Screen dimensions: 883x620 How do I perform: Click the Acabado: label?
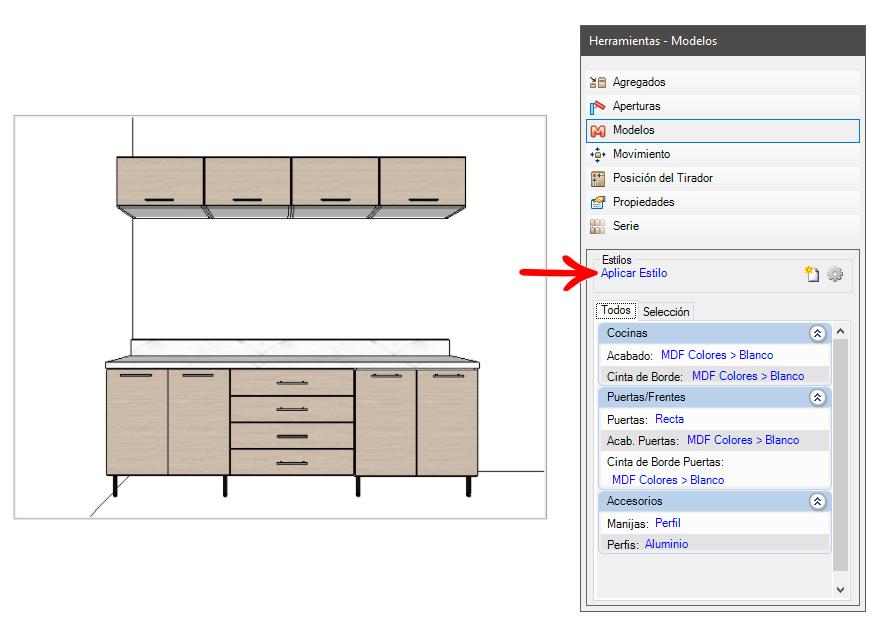coord(630,356)
